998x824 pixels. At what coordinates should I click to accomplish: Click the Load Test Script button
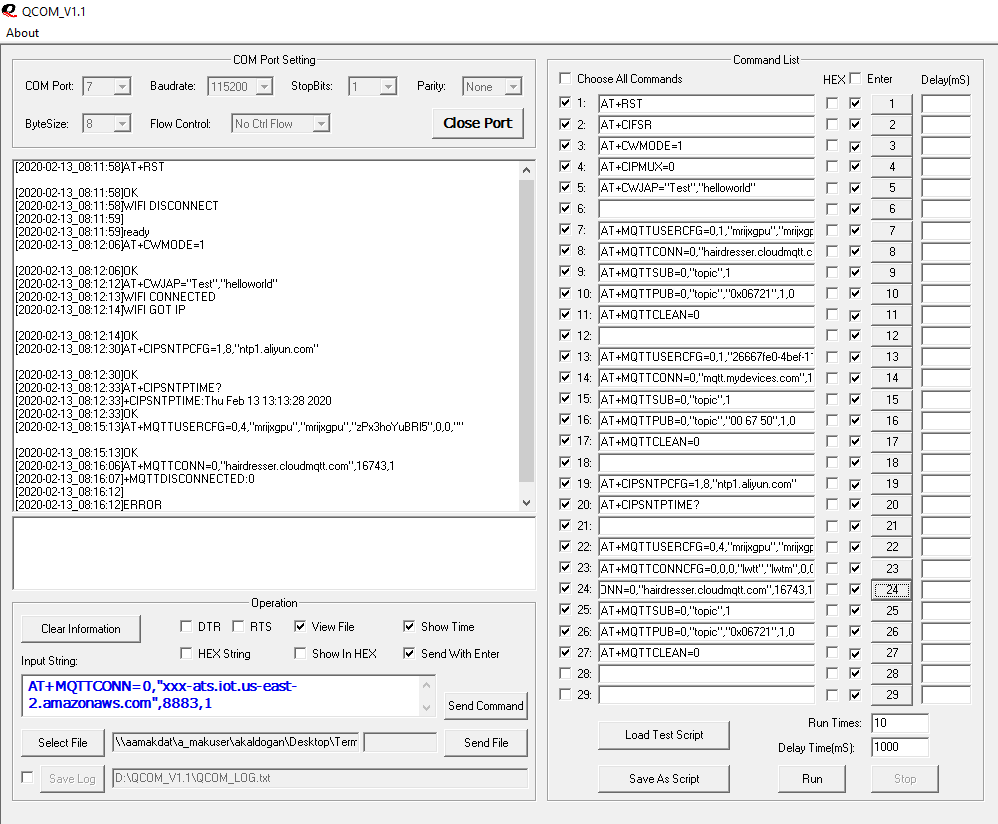pyautogui.click(x=664, y=735)
